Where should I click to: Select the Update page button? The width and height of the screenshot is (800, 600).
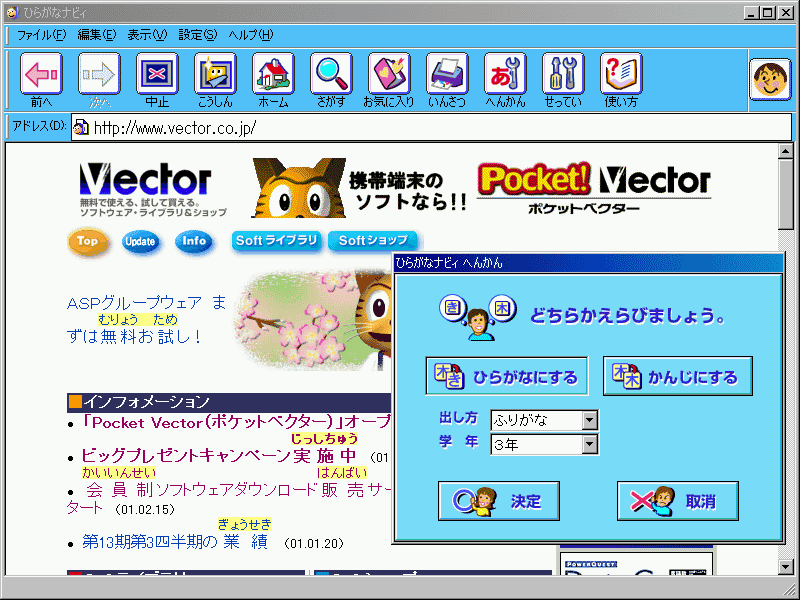pyautogui.click(x=140, y=241)
